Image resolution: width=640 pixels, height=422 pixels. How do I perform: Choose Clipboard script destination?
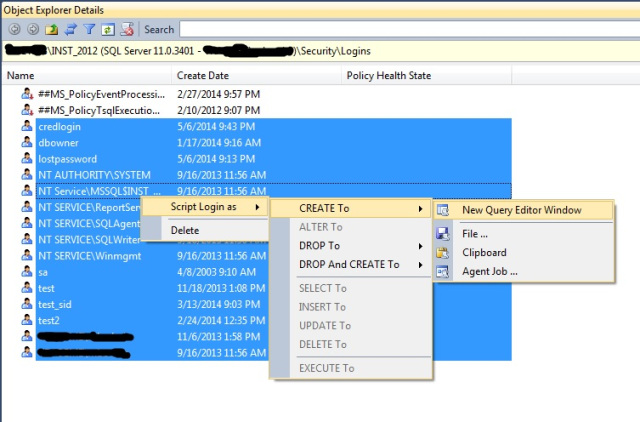(524, 253)
